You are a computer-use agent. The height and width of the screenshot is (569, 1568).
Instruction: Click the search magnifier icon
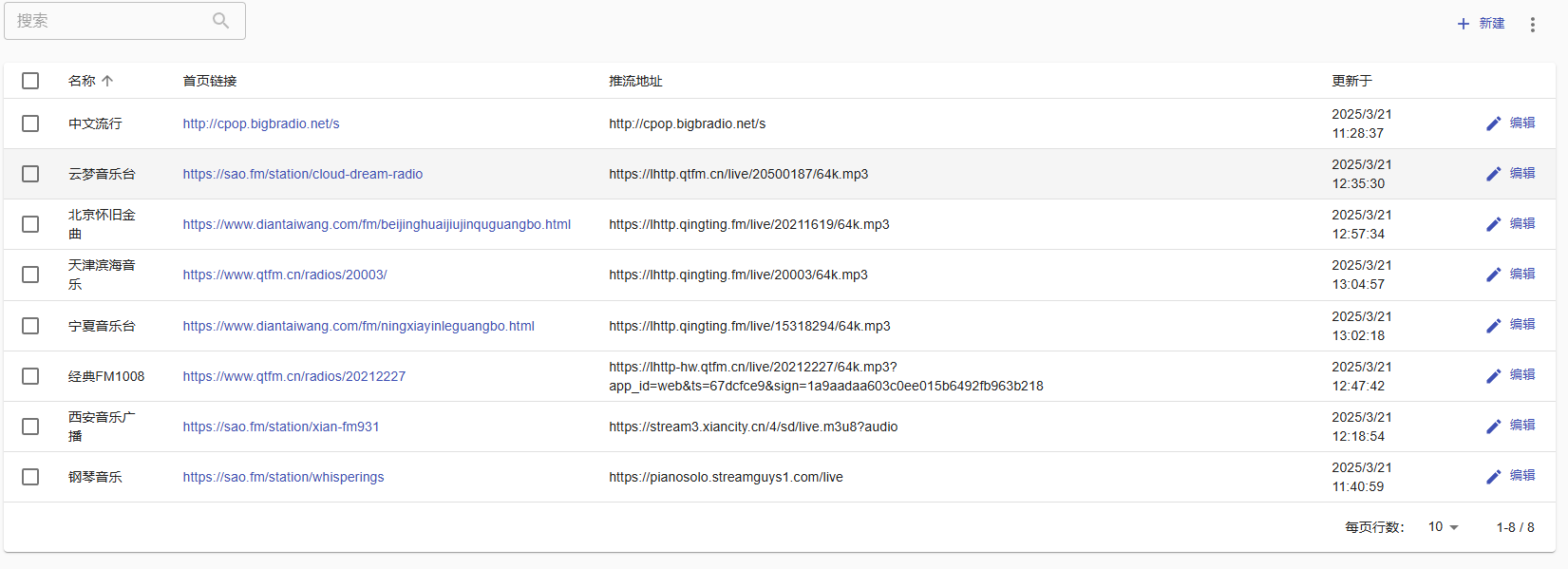click(x=220, y=21)
